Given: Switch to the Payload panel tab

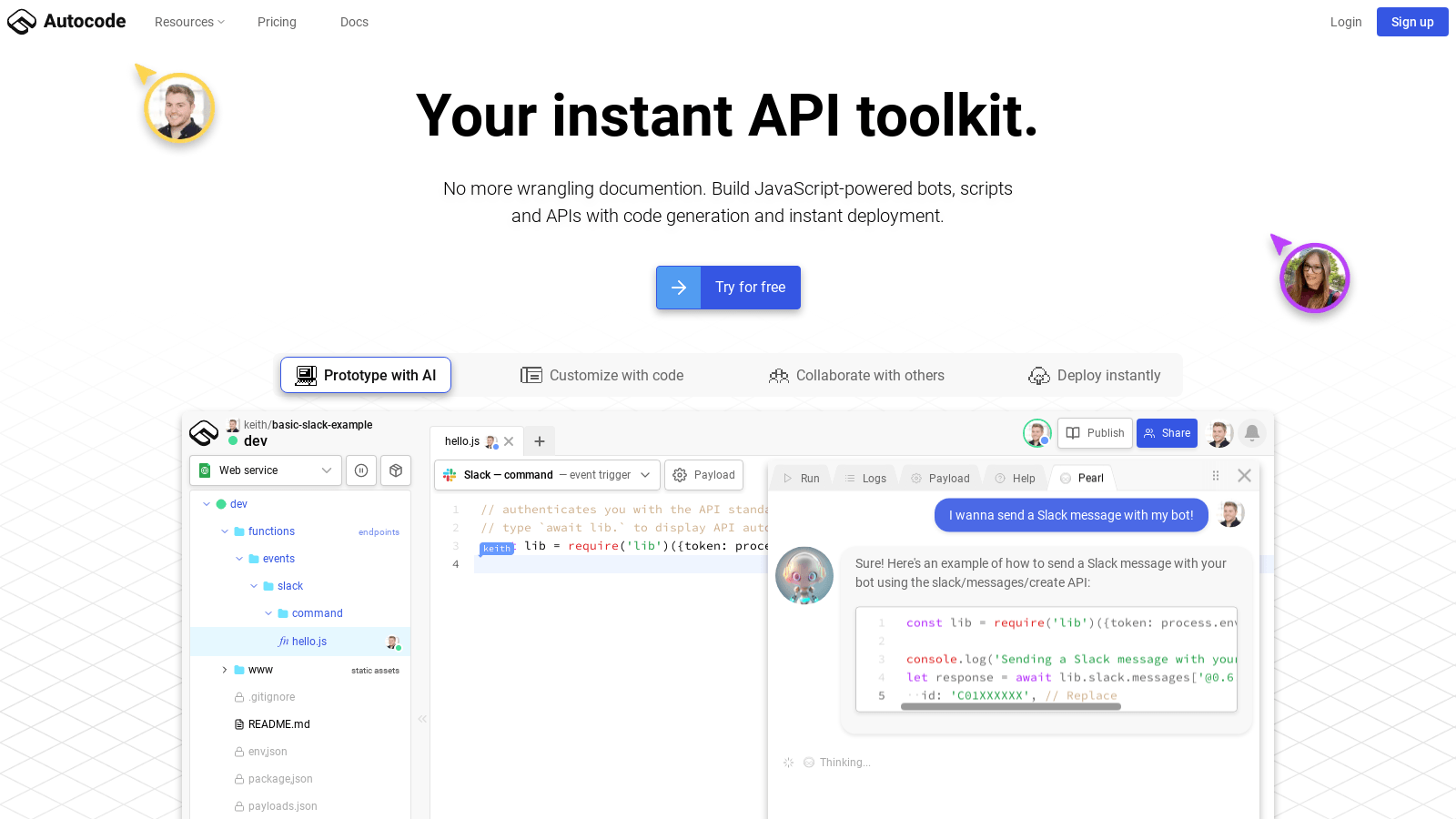Looking at the screenshot, I should (x=940, y=478).
